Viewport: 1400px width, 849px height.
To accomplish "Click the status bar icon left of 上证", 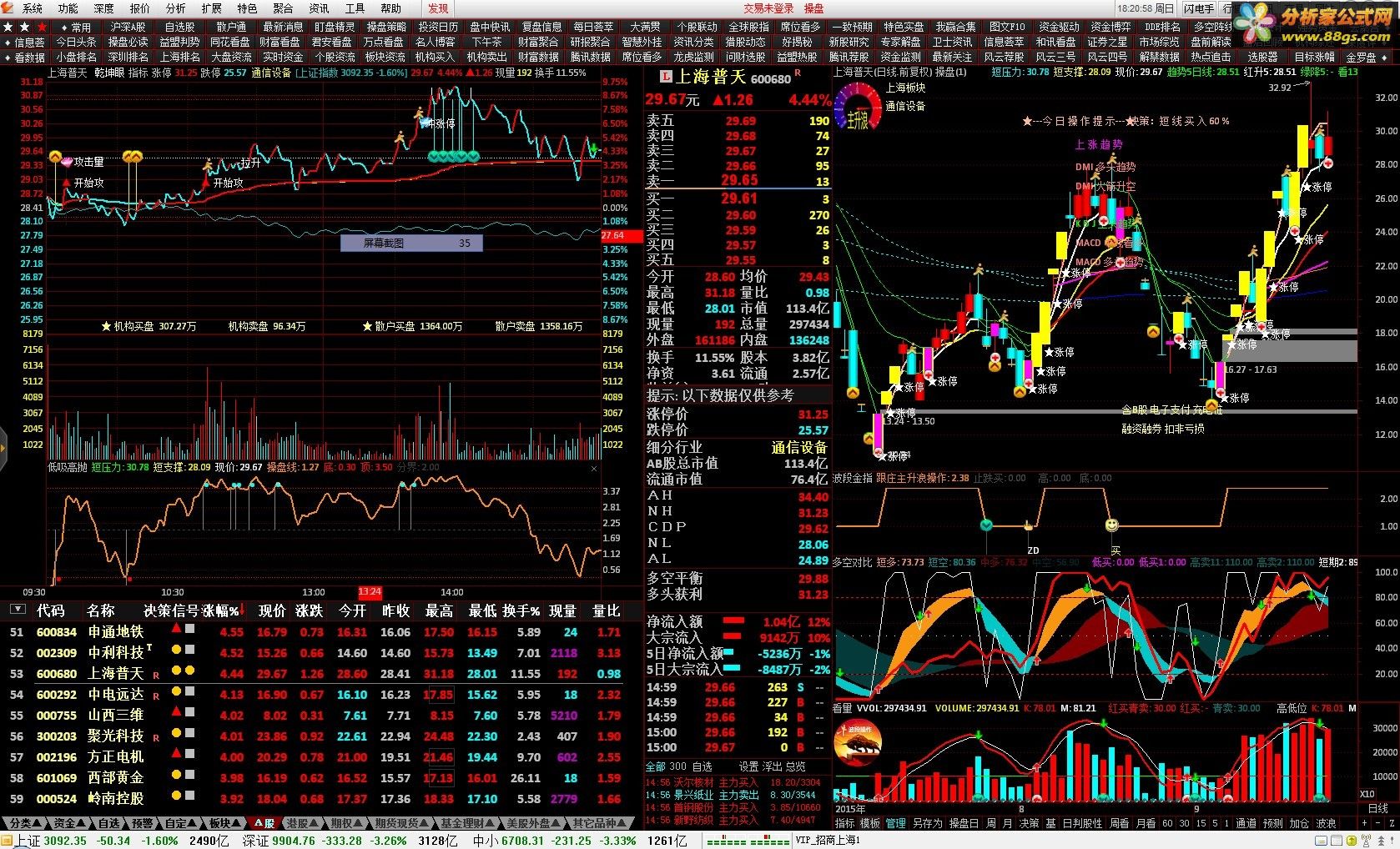I will click(8, 841).
